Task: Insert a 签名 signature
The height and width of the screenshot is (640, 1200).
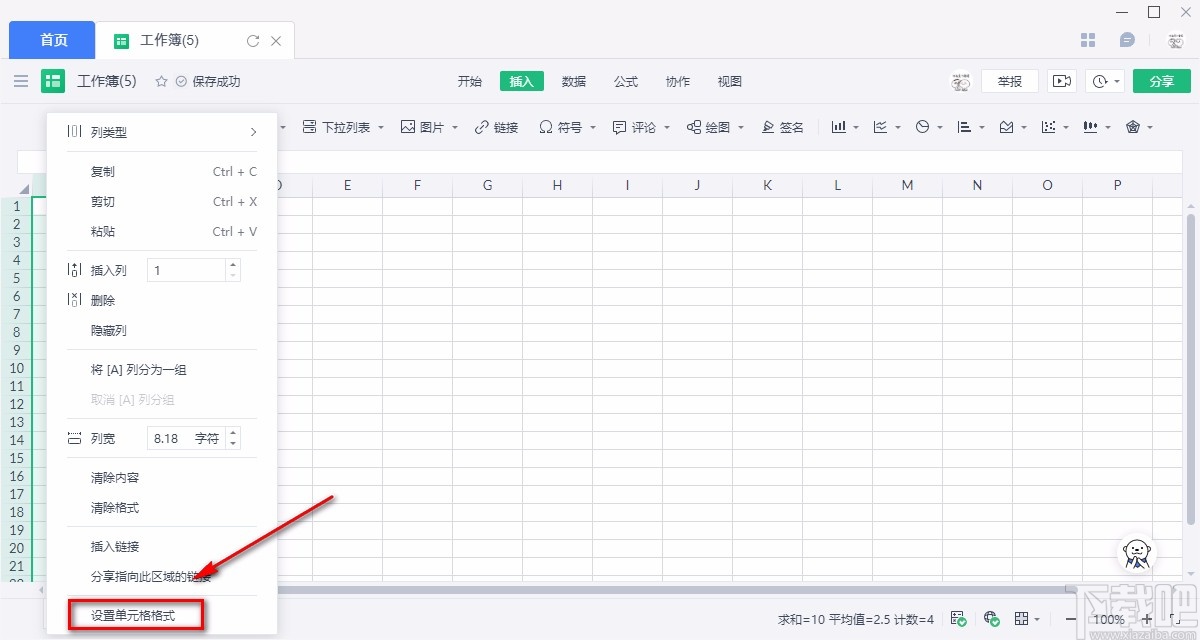Action: tap(783, 127)
